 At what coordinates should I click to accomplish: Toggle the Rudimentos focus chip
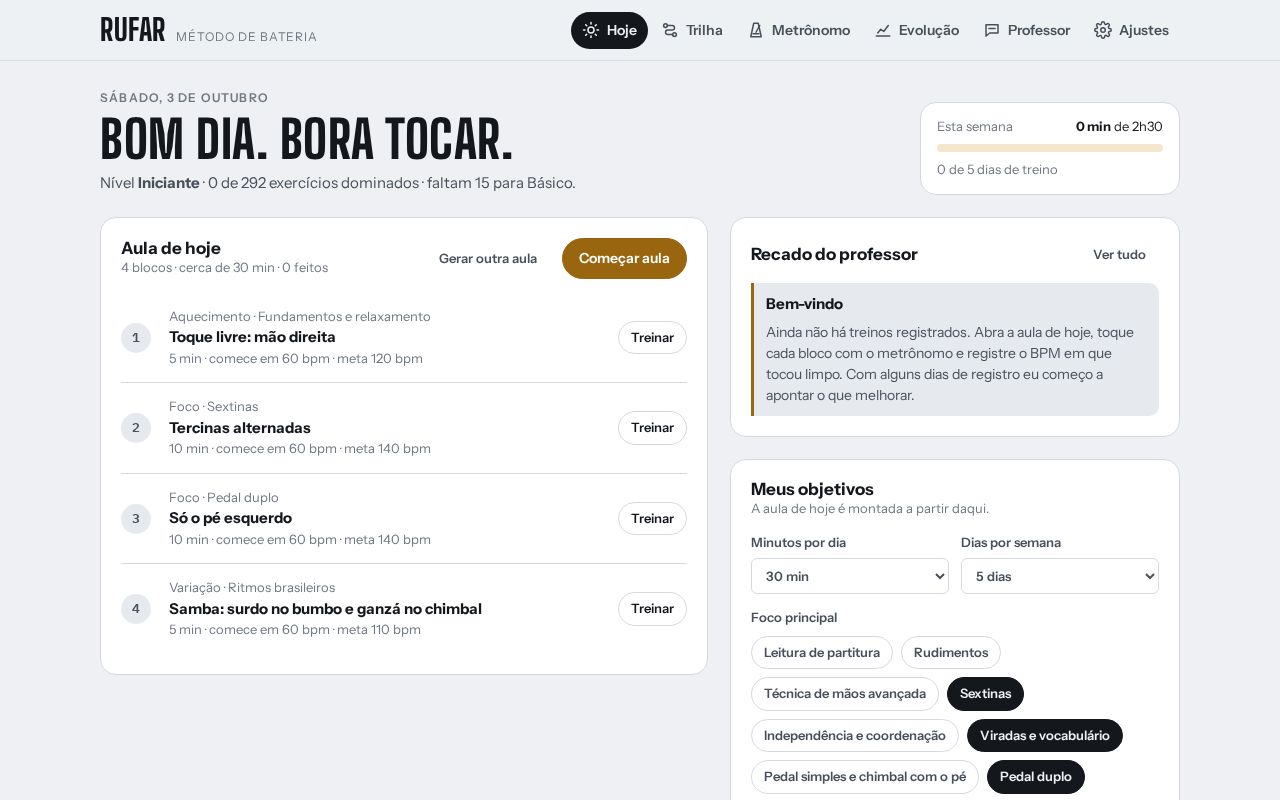(951, 653)
